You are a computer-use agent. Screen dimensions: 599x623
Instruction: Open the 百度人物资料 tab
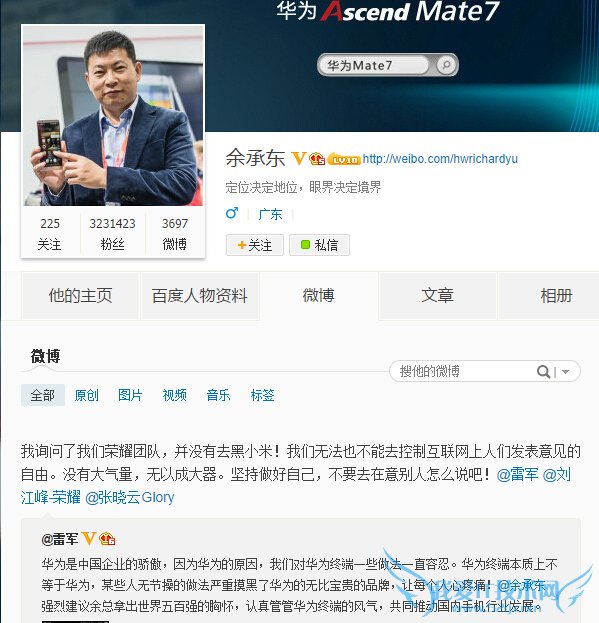(200, 296)
